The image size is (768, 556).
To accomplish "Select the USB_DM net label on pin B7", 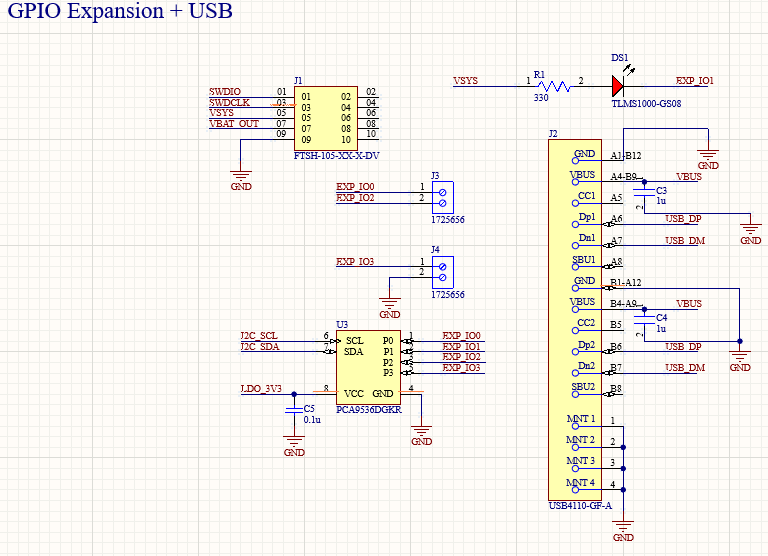I will pyautogui.click(x=685, y=367).
